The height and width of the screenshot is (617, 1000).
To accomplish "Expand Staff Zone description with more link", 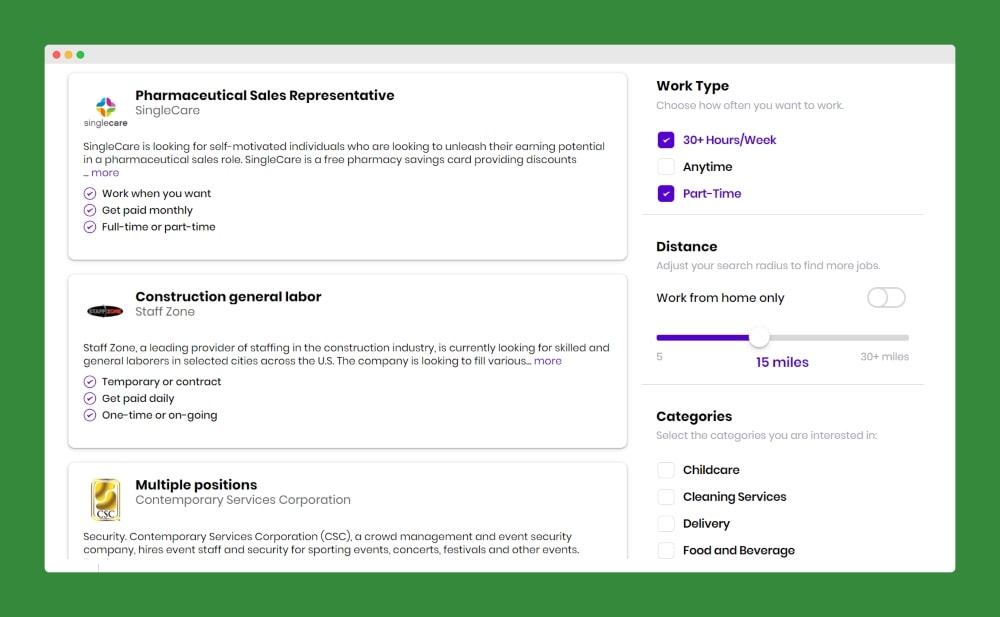I will (x=548, y=361).
